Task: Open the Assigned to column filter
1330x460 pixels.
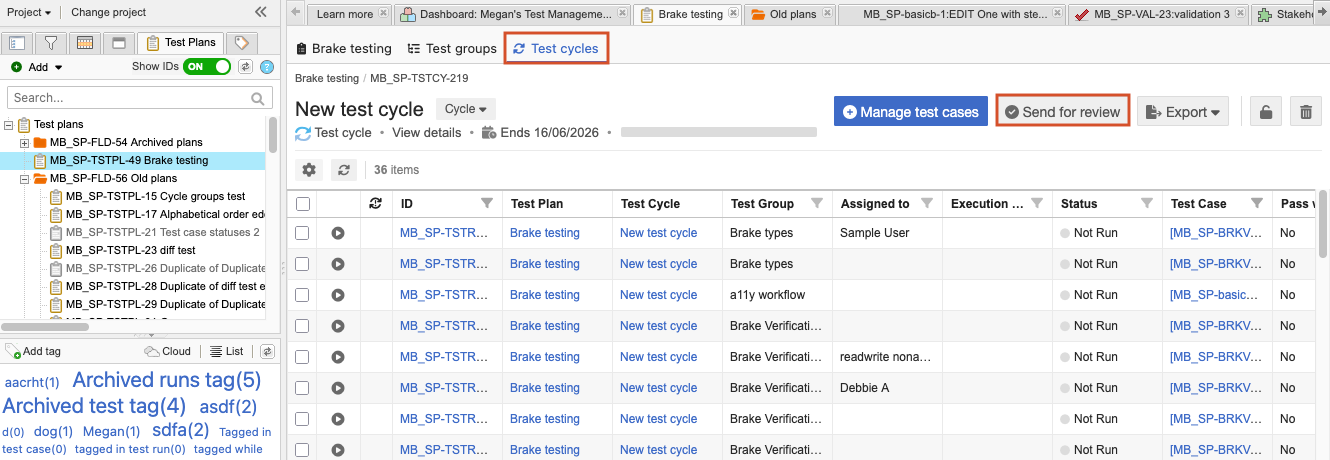Action: pos(927,203)
